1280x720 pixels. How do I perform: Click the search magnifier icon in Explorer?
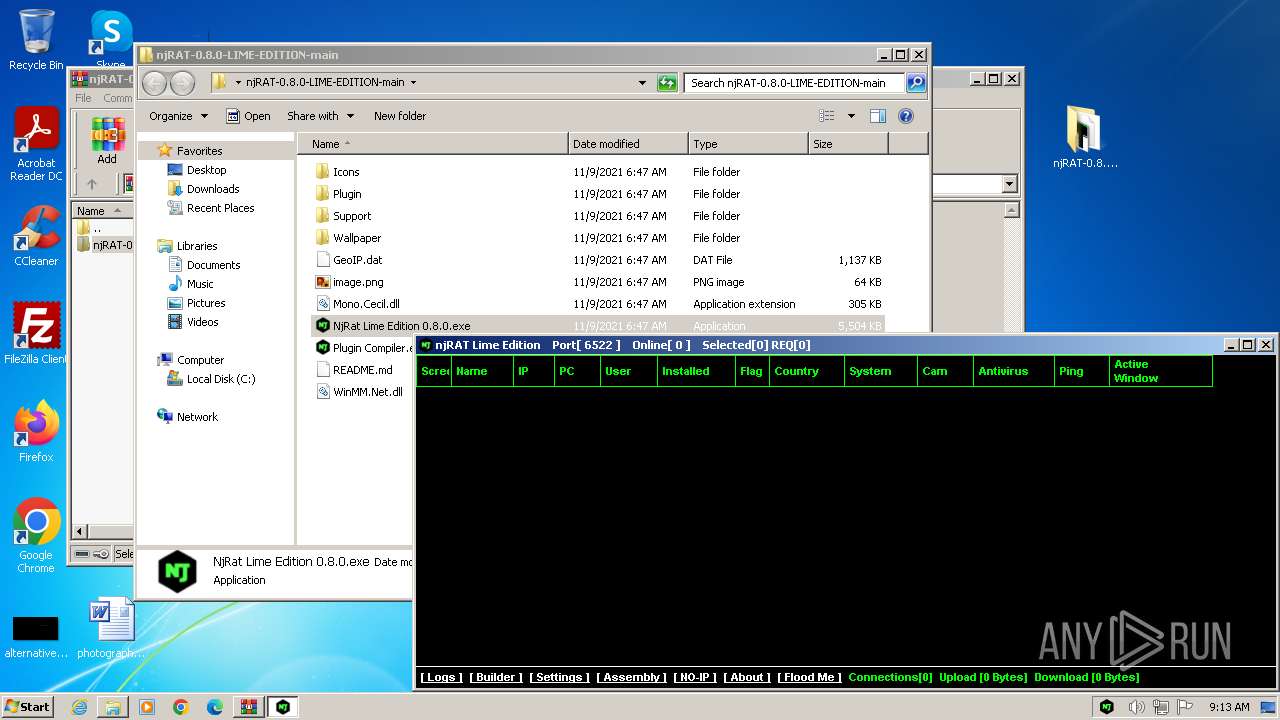(915, 83)
